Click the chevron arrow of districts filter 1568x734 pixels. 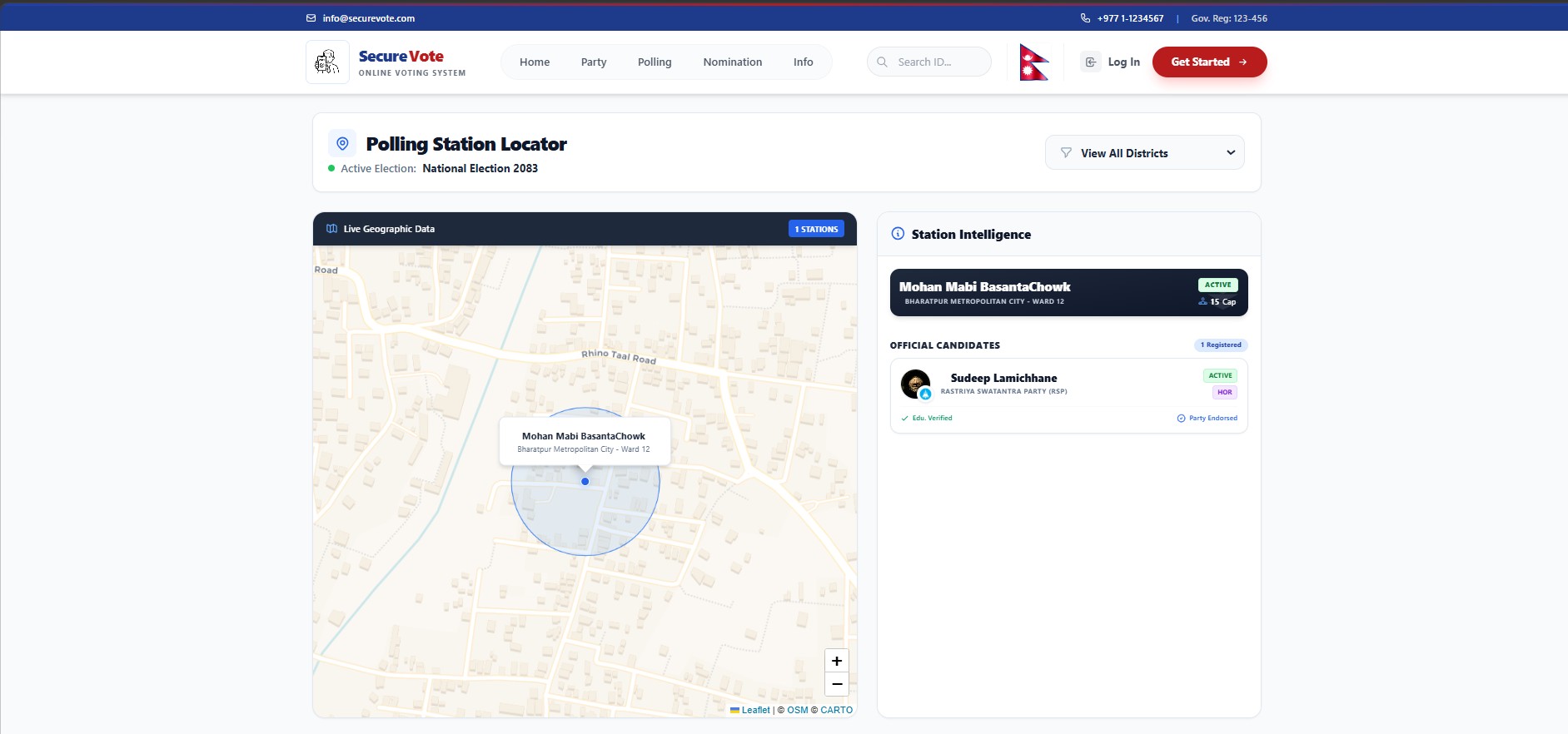1230,153
